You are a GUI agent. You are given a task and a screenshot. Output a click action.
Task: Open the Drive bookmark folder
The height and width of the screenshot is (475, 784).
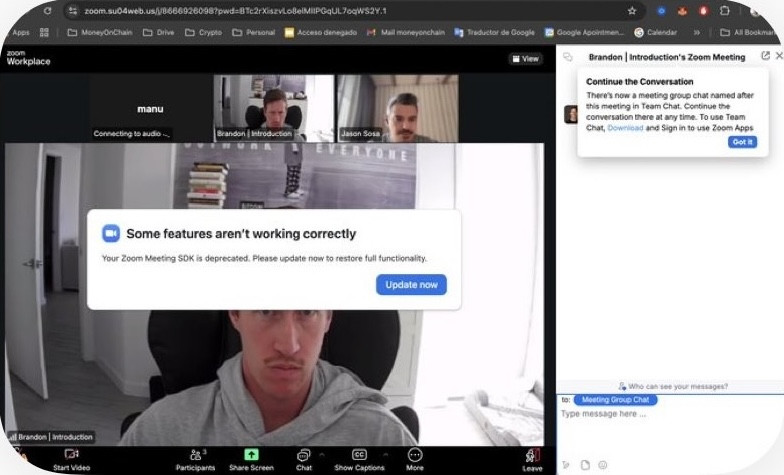158,32
